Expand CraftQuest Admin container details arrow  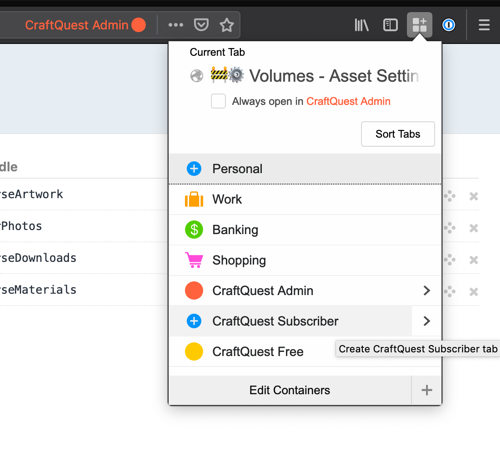pos(426,291)
